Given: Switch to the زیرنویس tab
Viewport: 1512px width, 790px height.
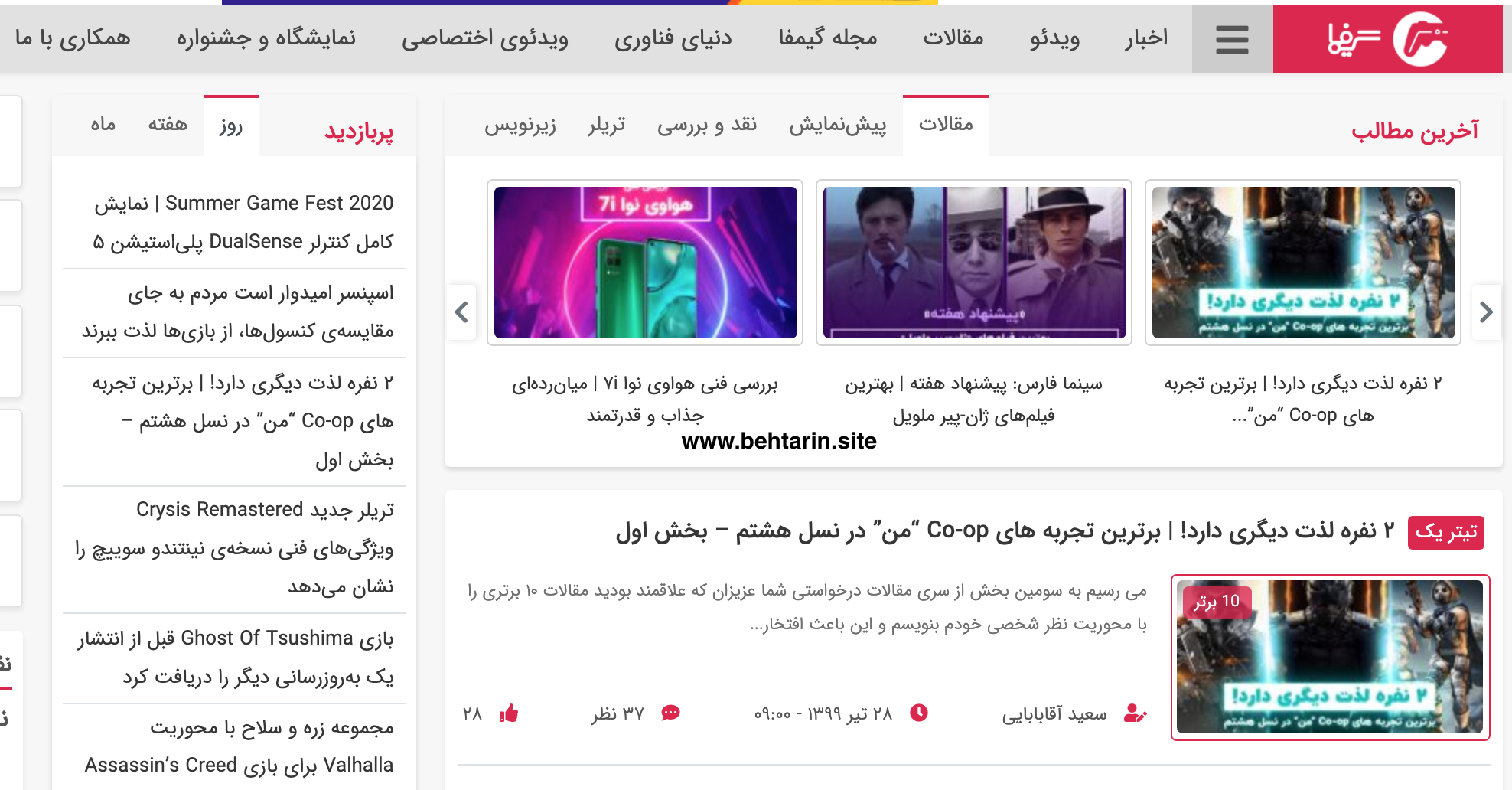Looking at the screenshot, I should click(x=520, y=126).
